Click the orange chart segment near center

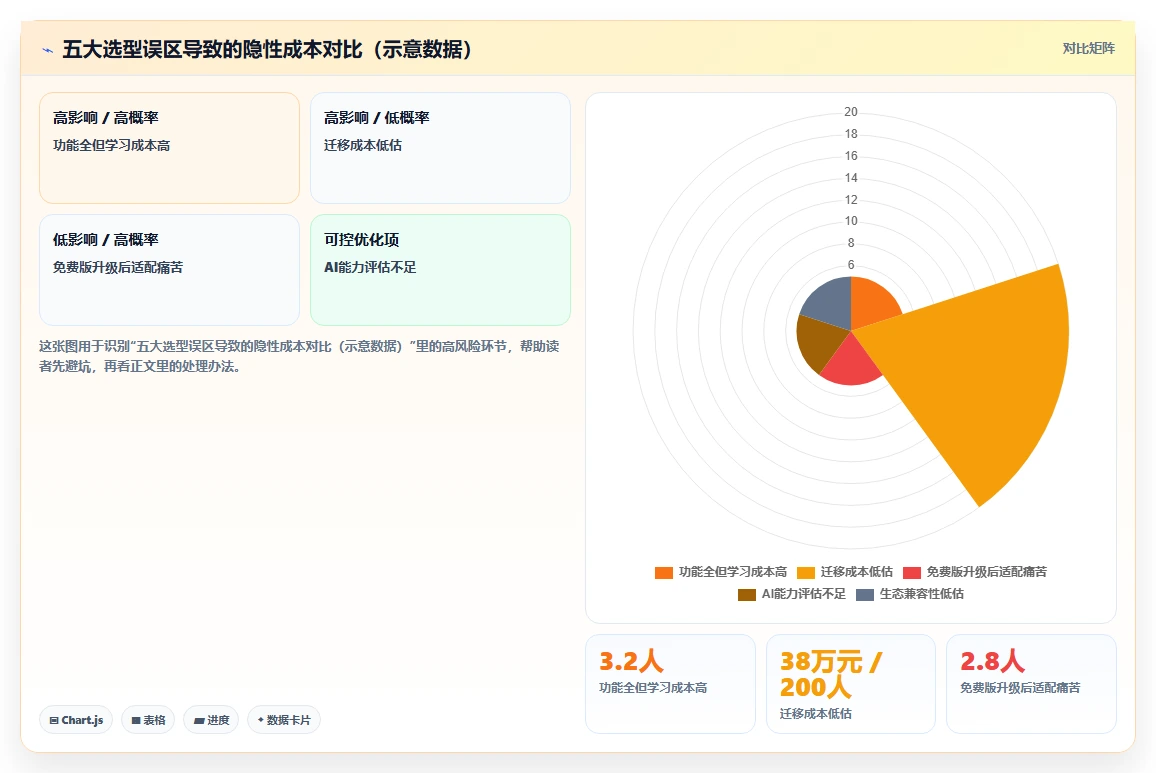point(871,302)
